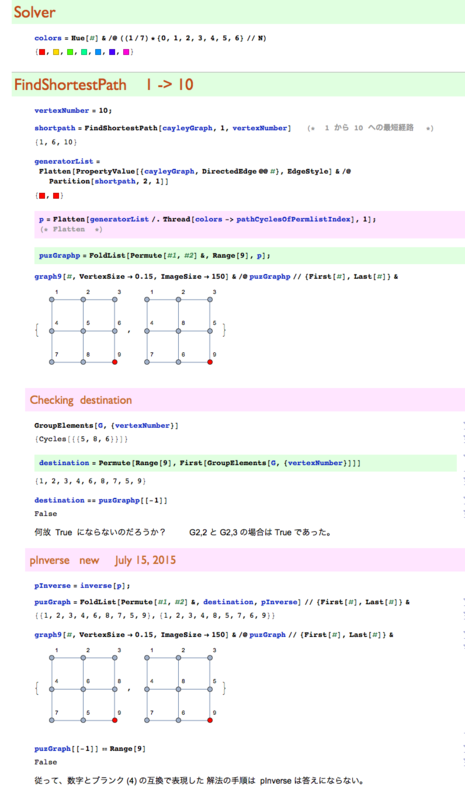Pick the dark blue-violet swatch in colors output
This screenshot has width=465, height=800.
point(112,52)
